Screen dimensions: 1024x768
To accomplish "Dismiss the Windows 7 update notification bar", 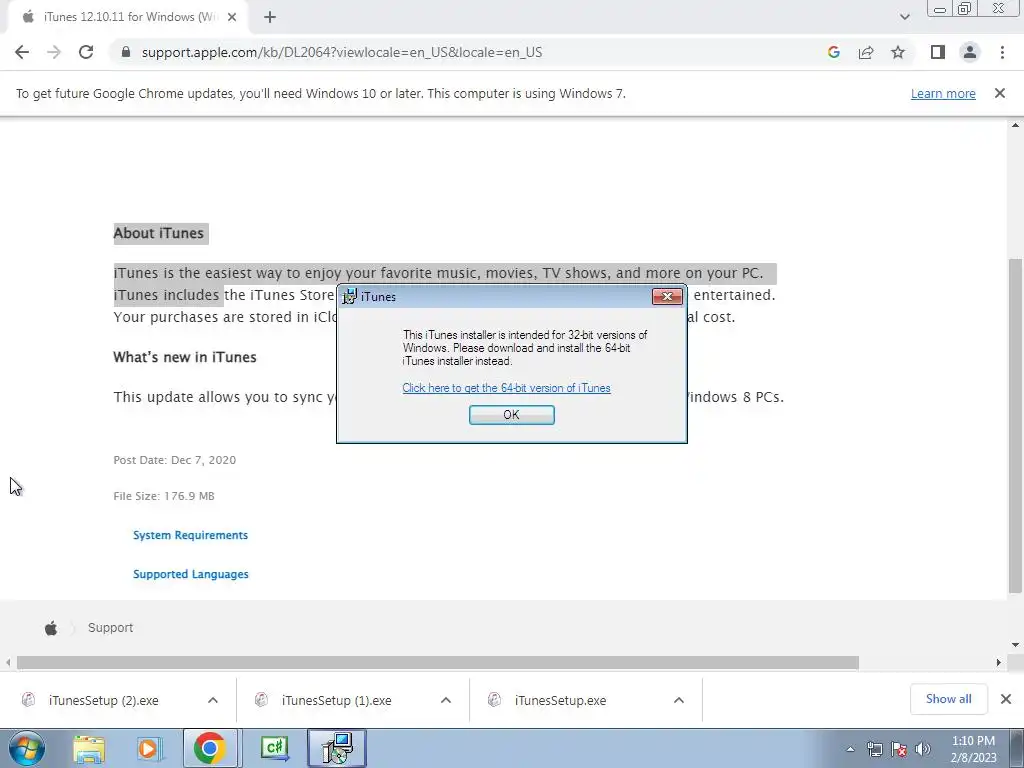I will click(1000, 93).
